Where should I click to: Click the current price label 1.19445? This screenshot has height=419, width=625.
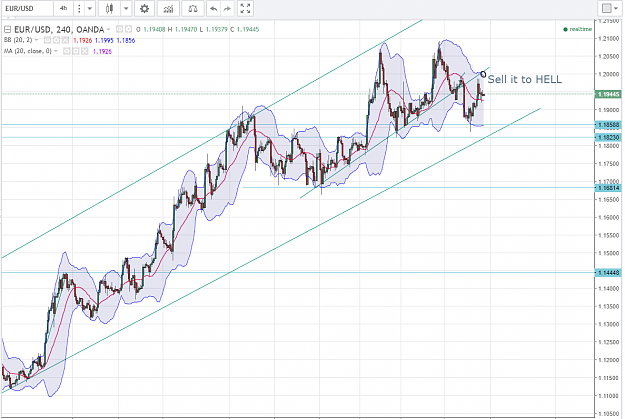608,94
